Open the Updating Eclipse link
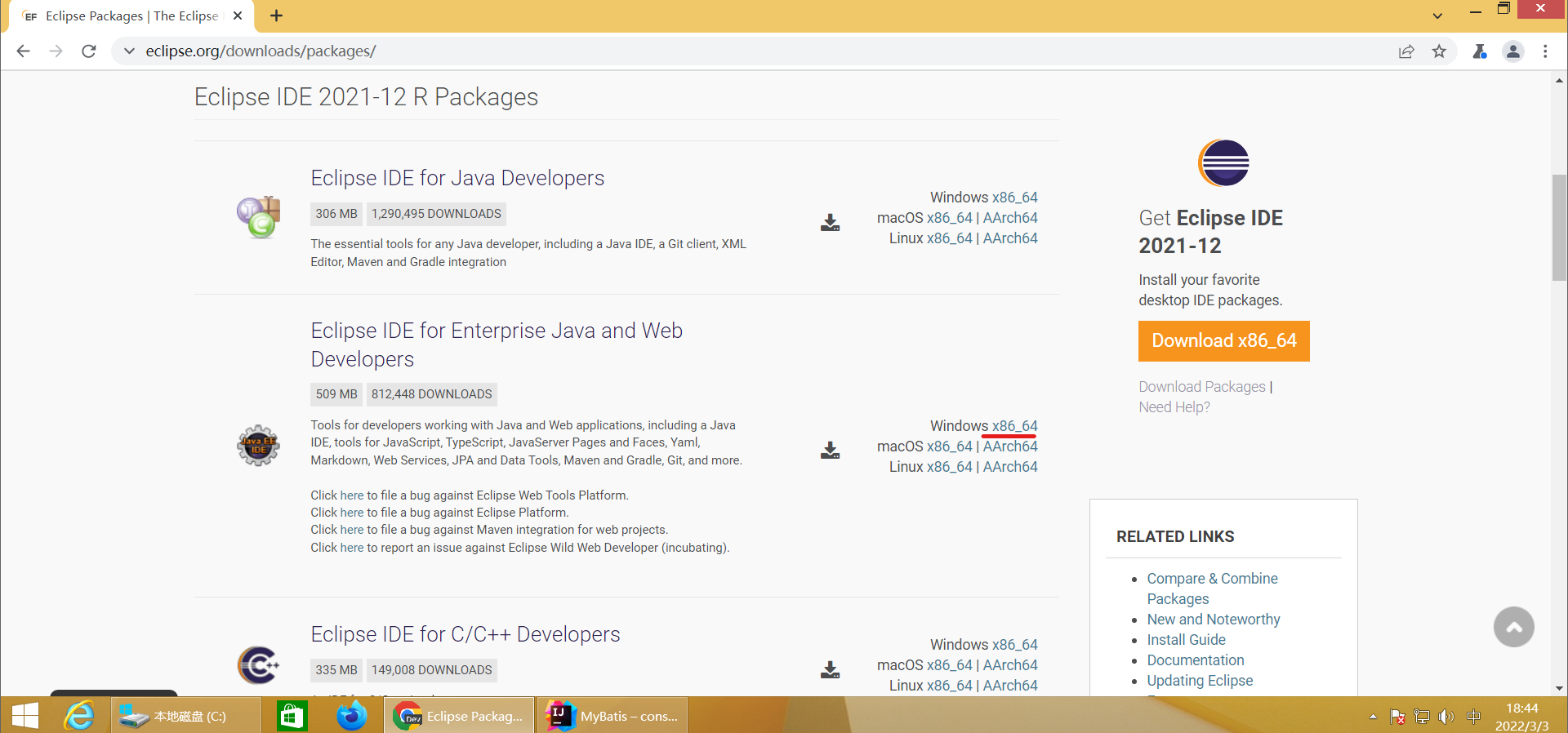Image resolution: width=1568 pixels, height=733 pixels. [1200, 681]
